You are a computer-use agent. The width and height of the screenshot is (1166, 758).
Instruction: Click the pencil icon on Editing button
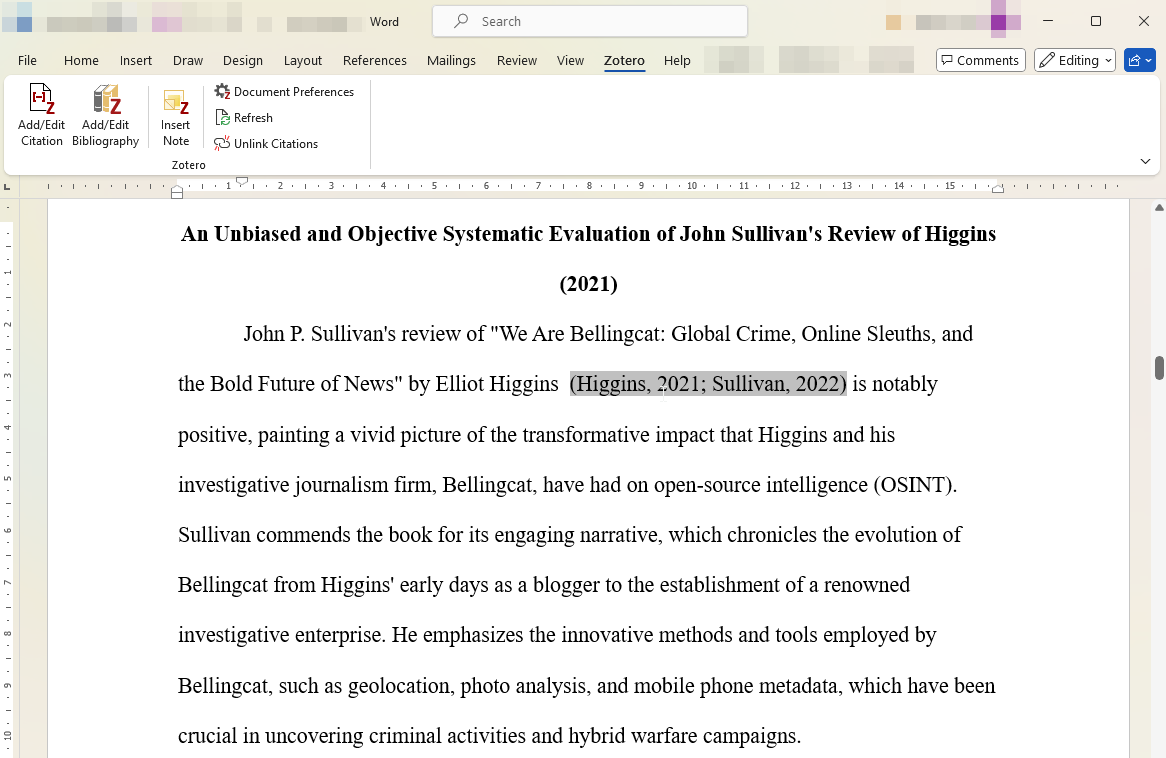1047,60
